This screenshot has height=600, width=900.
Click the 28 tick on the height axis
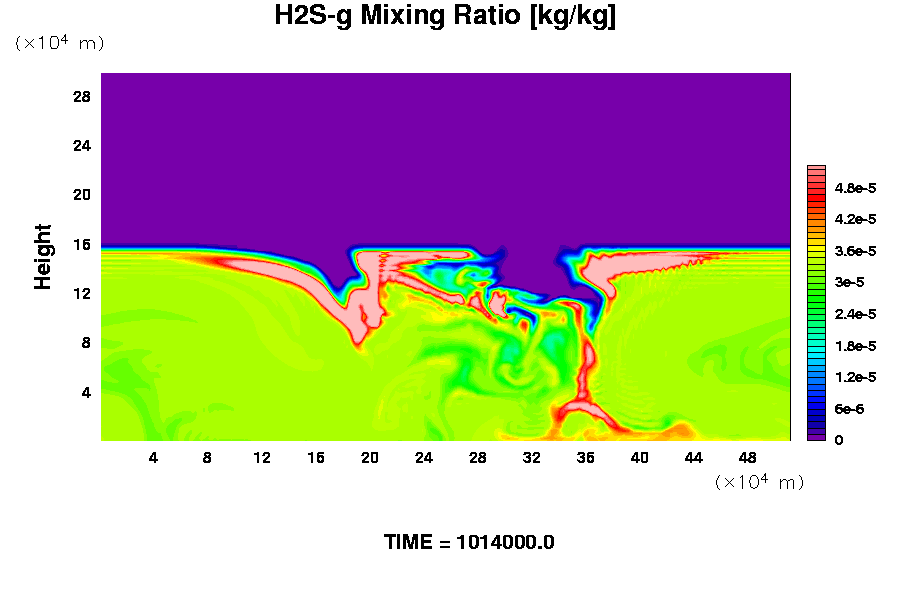[x=82, y=97]
